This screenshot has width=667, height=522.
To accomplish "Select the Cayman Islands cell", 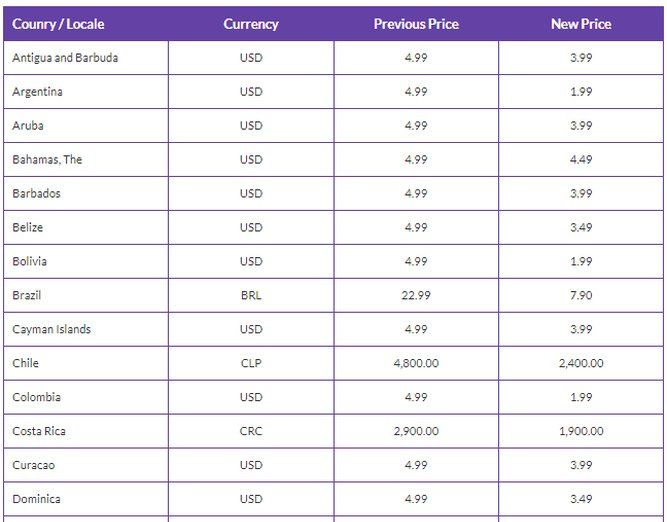I will click(x=51, y=330).
